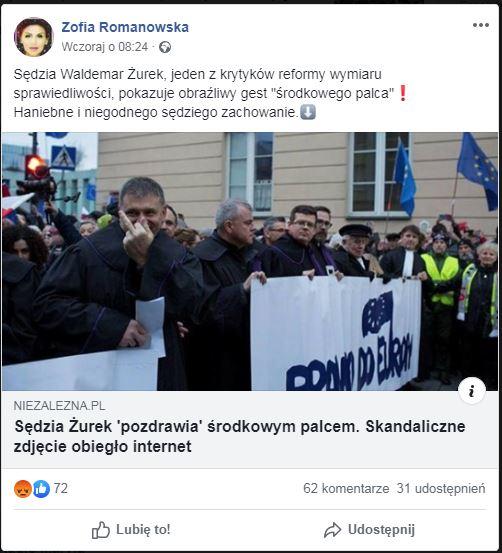Click the NIEZALEZNA.PL source label
The width and height of the screenshot is (502, 553).
pos(60,406)
